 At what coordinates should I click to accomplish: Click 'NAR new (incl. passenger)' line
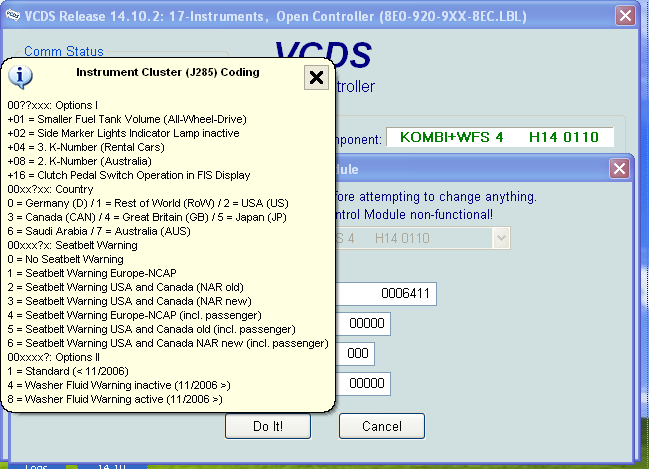pos(168,344)
